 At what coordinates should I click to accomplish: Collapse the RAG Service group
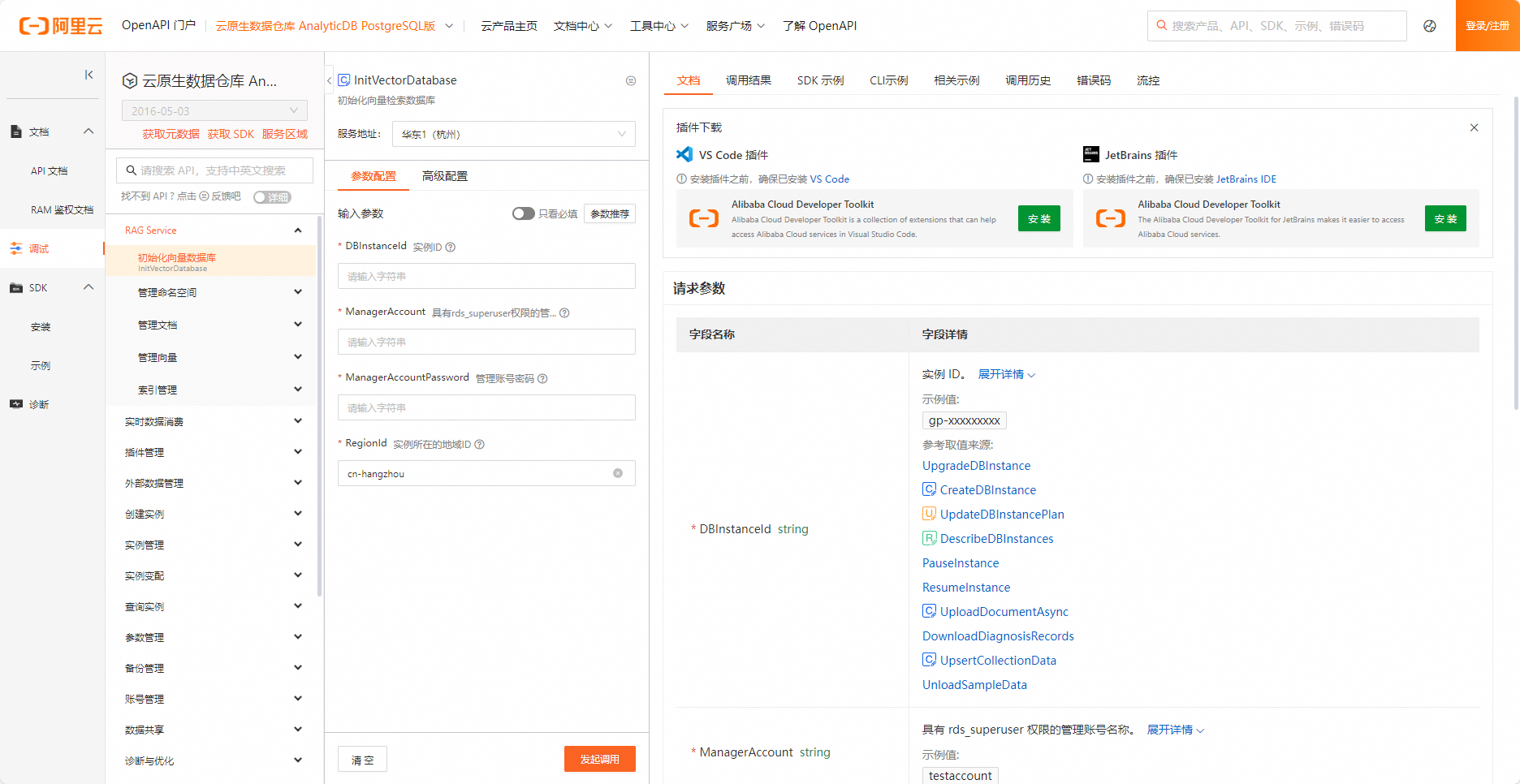pos(298,230)
